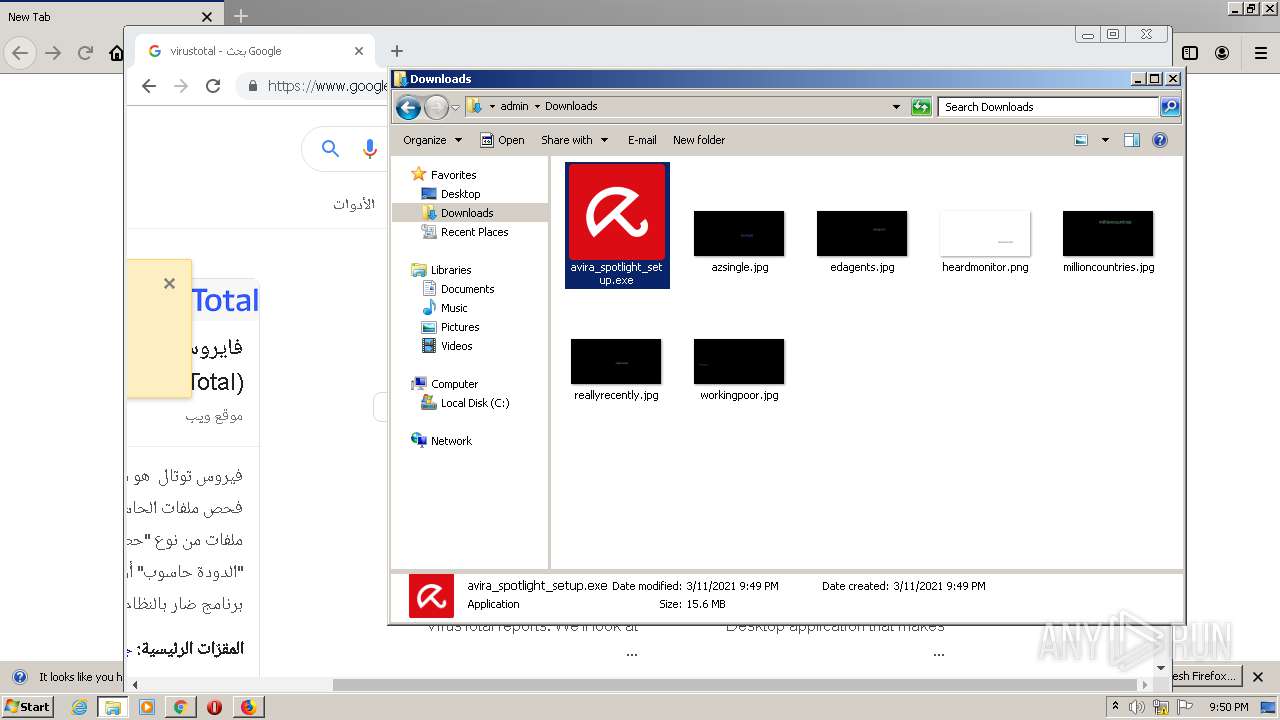Open the Firefox hamburger menu

pyautogui.click(x=1261, y=53)
